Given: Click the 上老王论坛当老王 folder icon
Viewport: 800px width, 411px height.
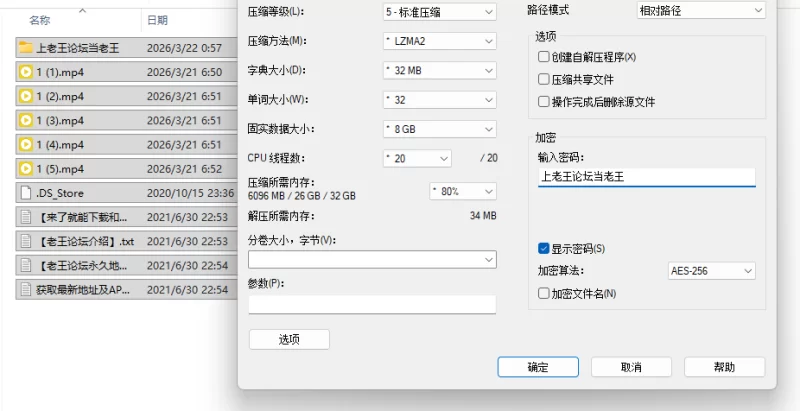Looking at the screenshot, I should (x=26, y=48).
